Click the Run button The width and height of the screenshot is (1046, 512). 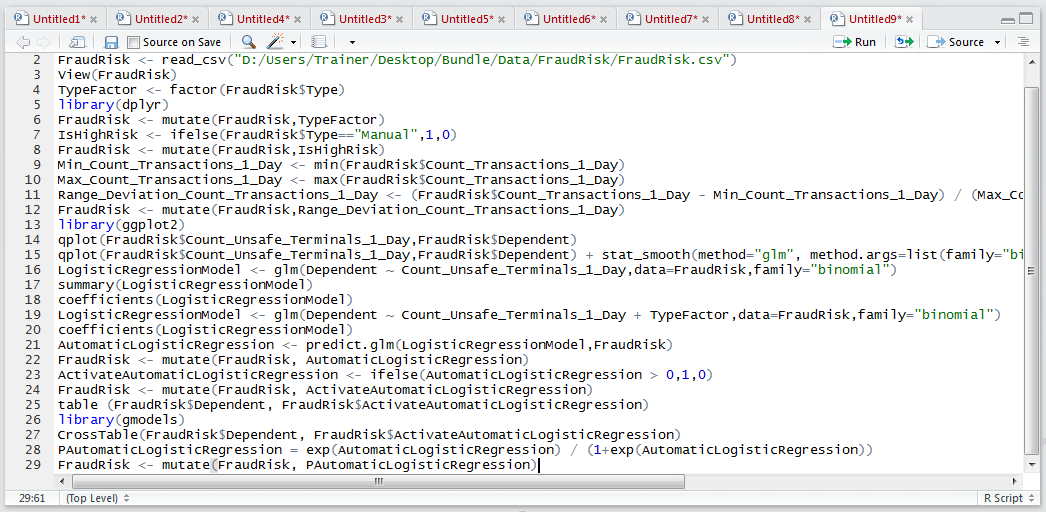(855, 42)
